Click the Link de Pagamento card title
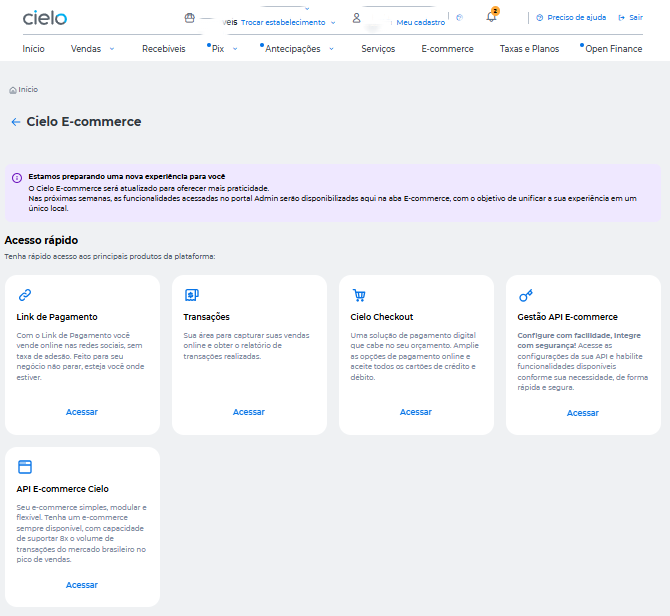The image size is (670, 616). (x=57, y=317)
